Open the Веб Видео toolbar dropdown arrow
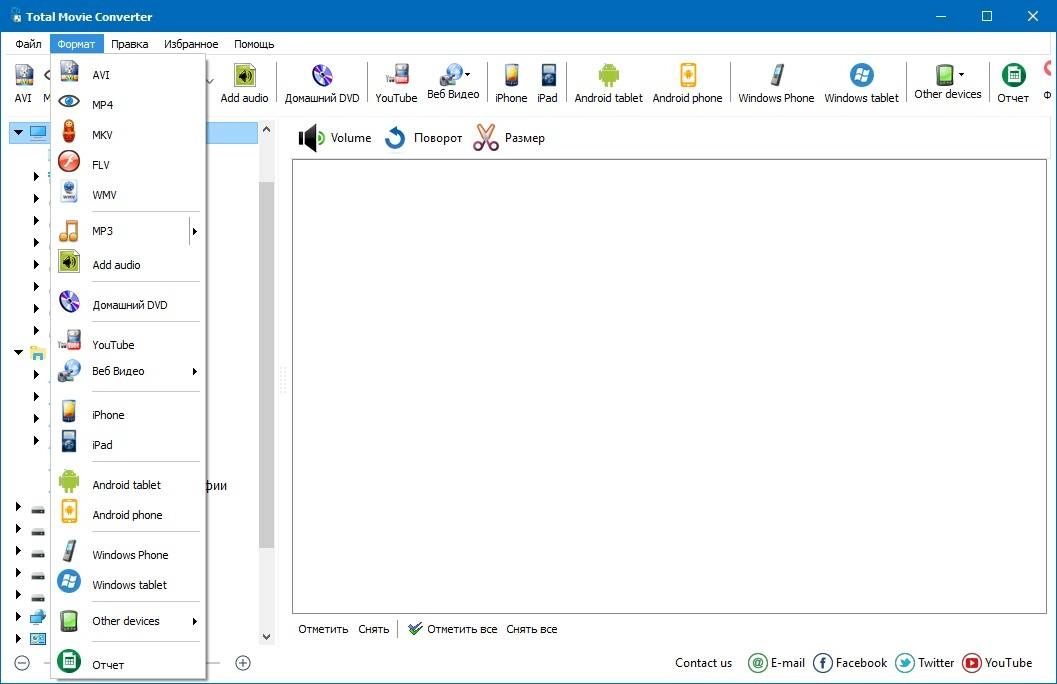1057x684 pixels. [468, 74]
